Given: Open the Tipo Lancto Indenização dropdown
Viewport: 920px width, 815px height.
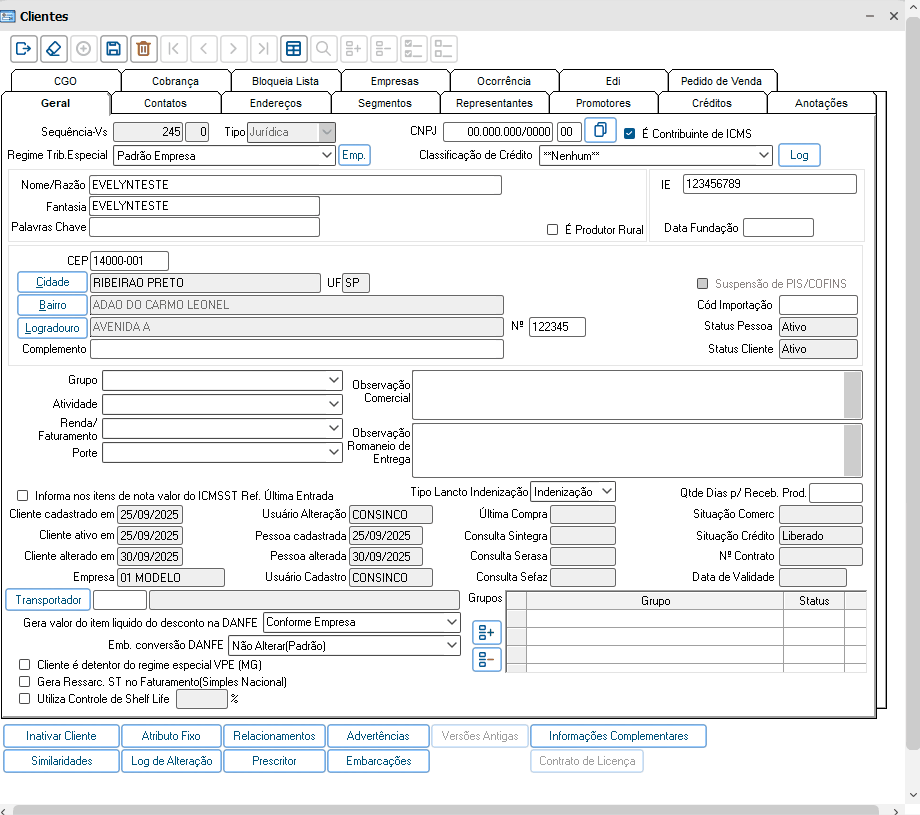Looking at the screenshot, I should coord(606,492).
